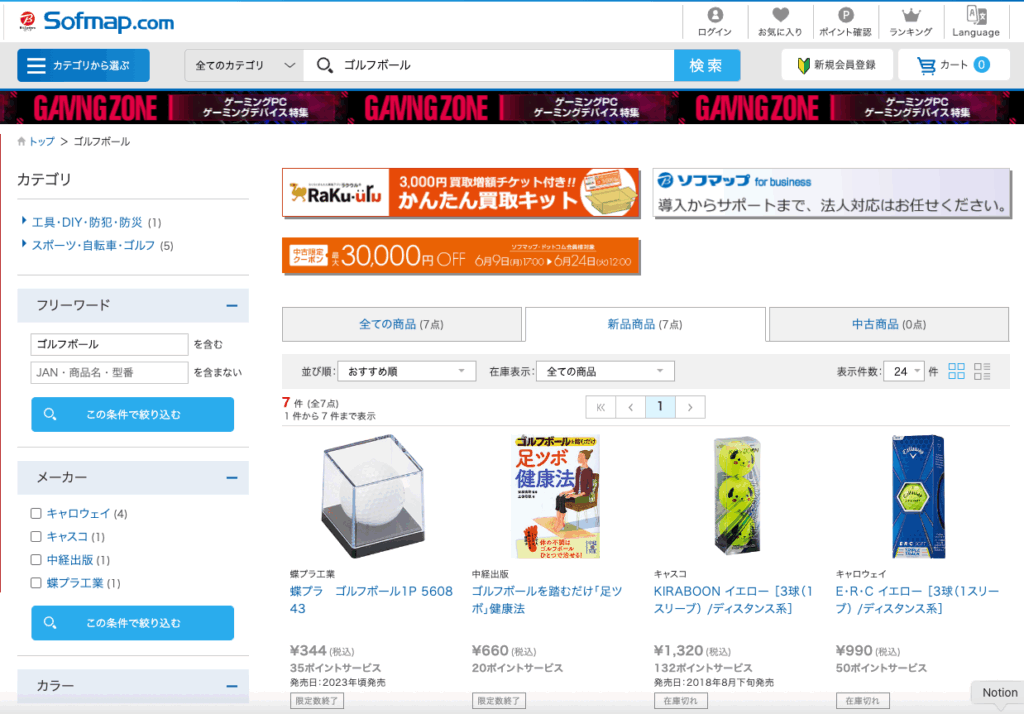This screenshot has width=1024, height=714.
Task: Expand スポーツ･自転車･ゴルフ category
Action: click(x=93, y=245)
